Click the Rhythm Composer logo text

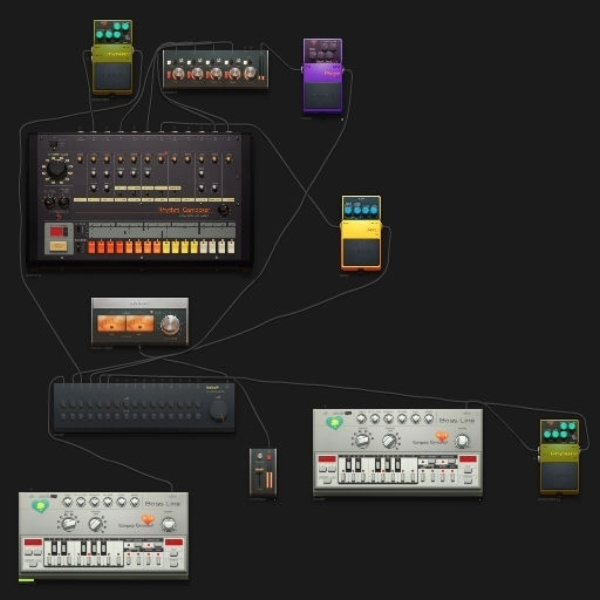pyautogui.click(x=185, y=210)
